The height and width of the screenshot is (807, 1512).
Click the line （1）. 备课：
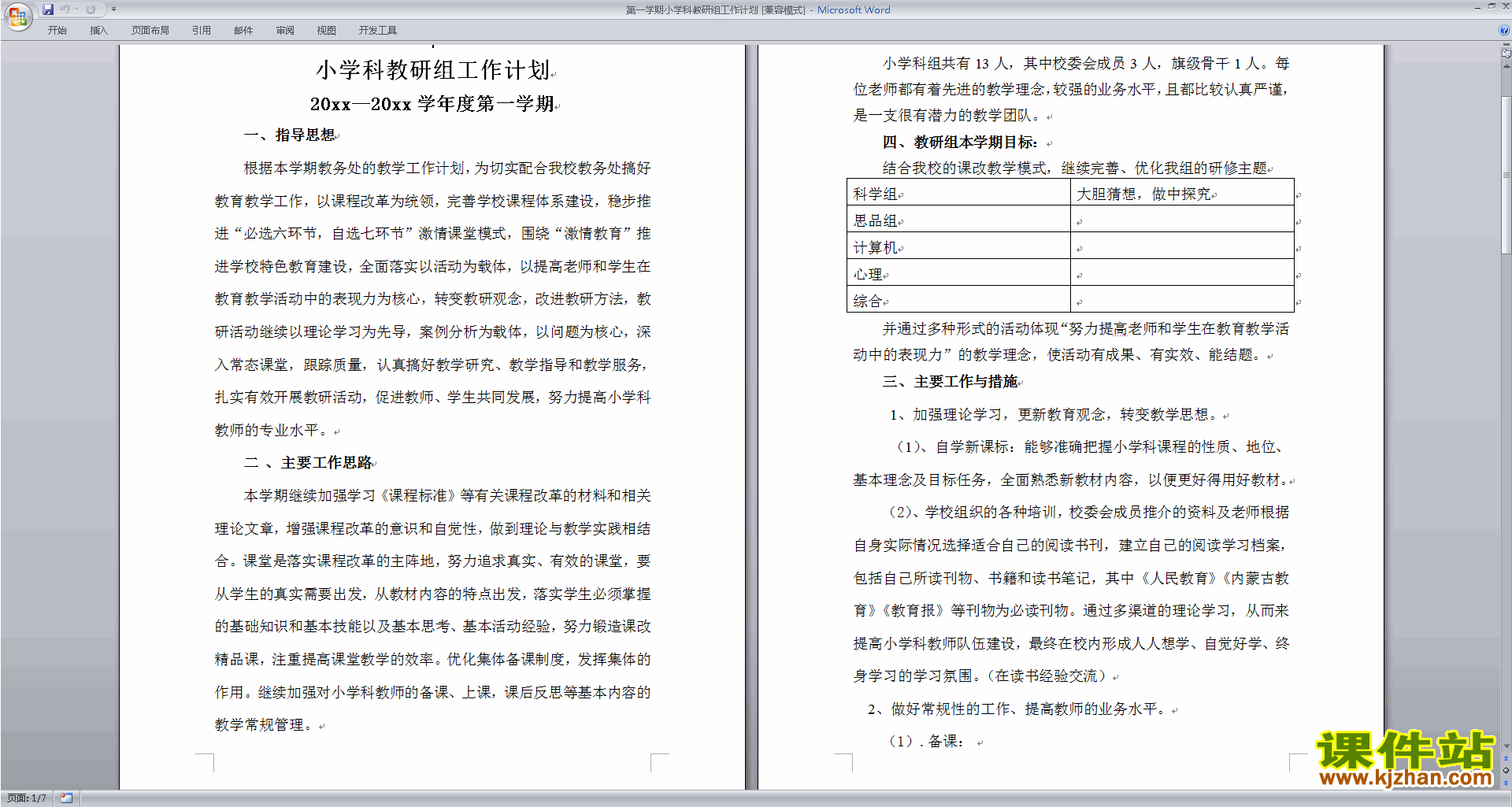point(927,742)
